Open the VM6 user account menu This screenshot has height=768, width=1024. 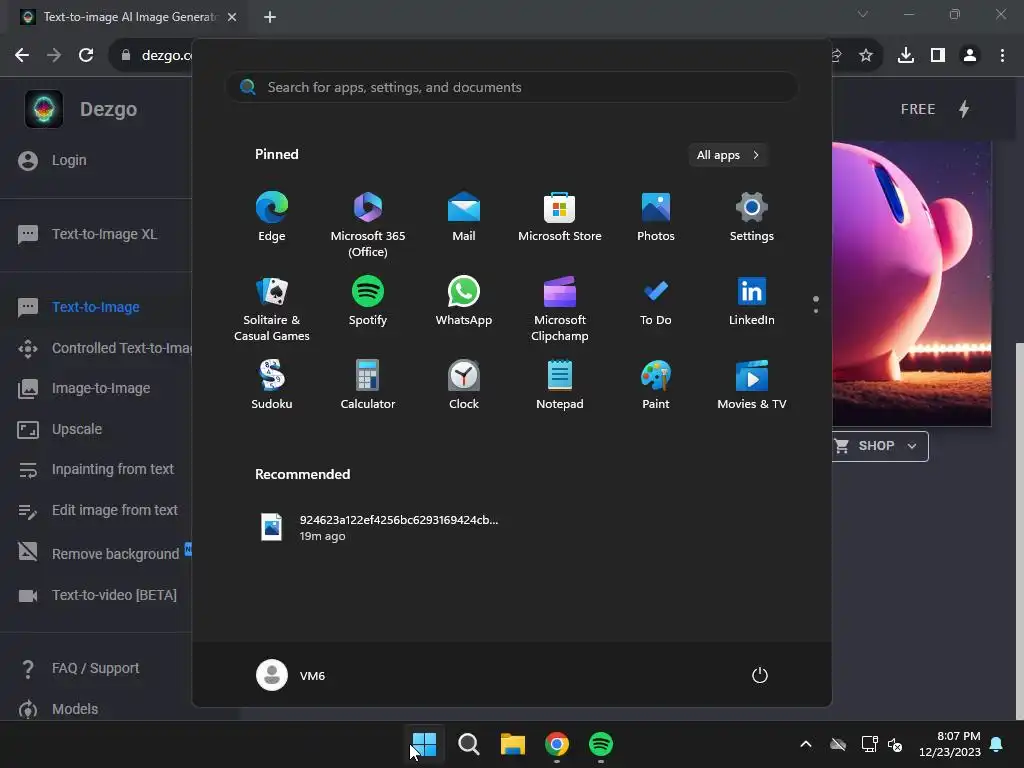coord(291,675)
